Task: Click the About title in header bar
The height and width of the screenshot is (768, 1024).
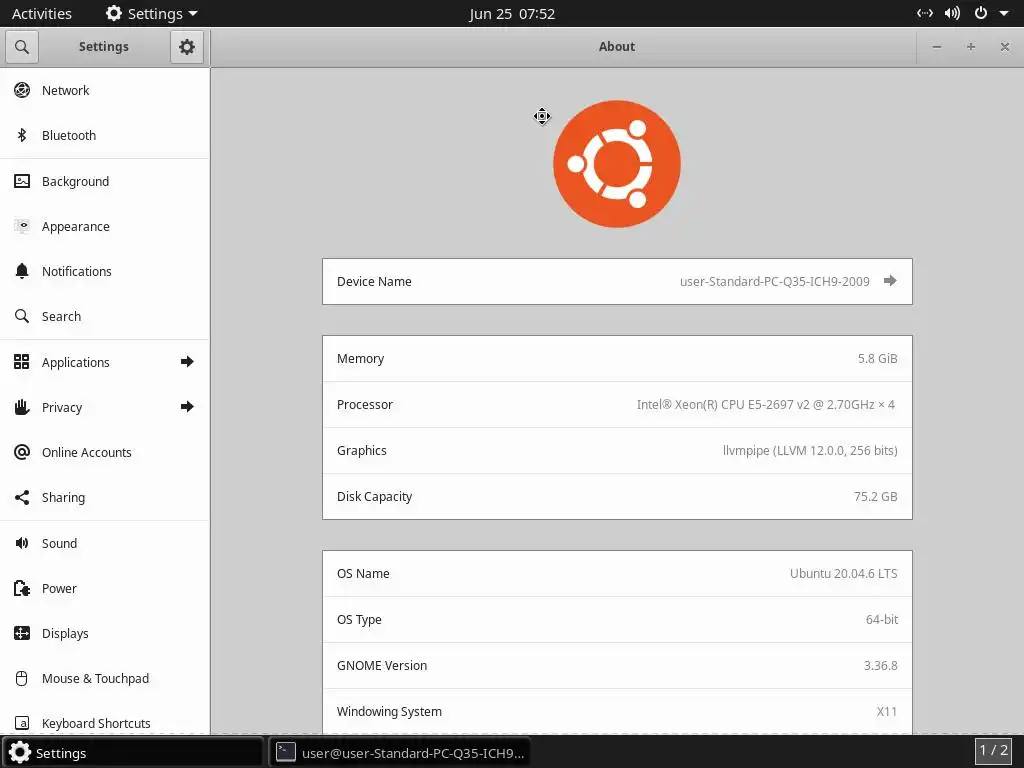Action: click(x=616, y=46)
